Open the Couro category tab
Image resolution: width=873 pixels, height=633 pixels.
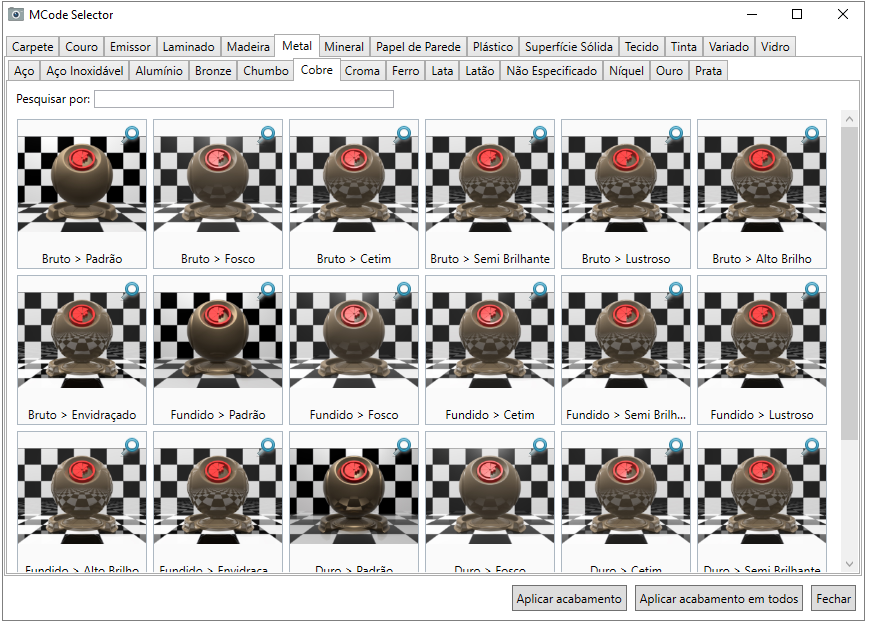click(x=81, y=47)
